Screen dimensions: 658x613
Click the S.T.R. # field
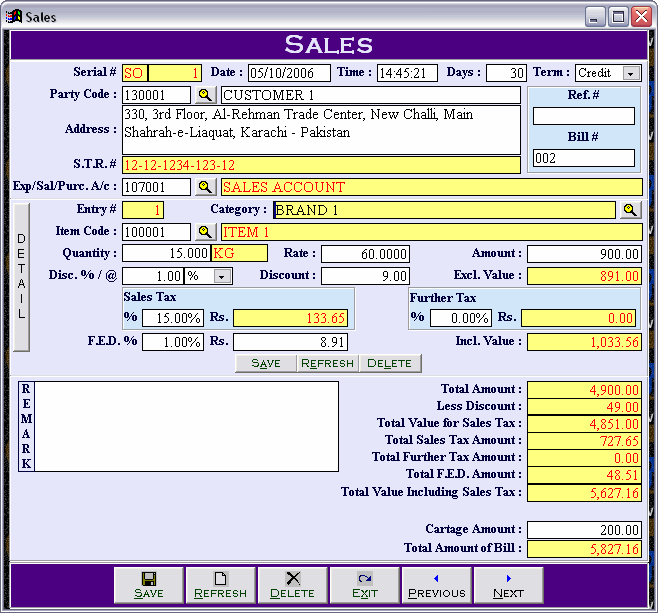[321, 165]
